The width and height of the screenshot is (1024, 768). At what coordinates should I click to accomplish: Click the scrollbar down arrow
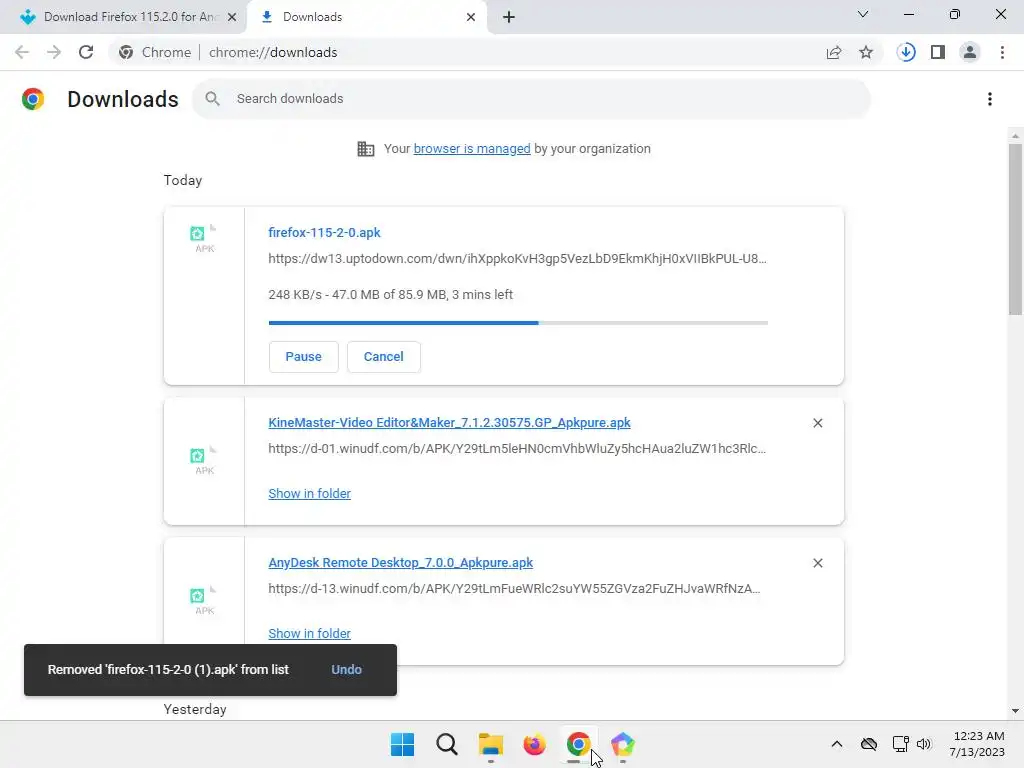coord(1014,711)
